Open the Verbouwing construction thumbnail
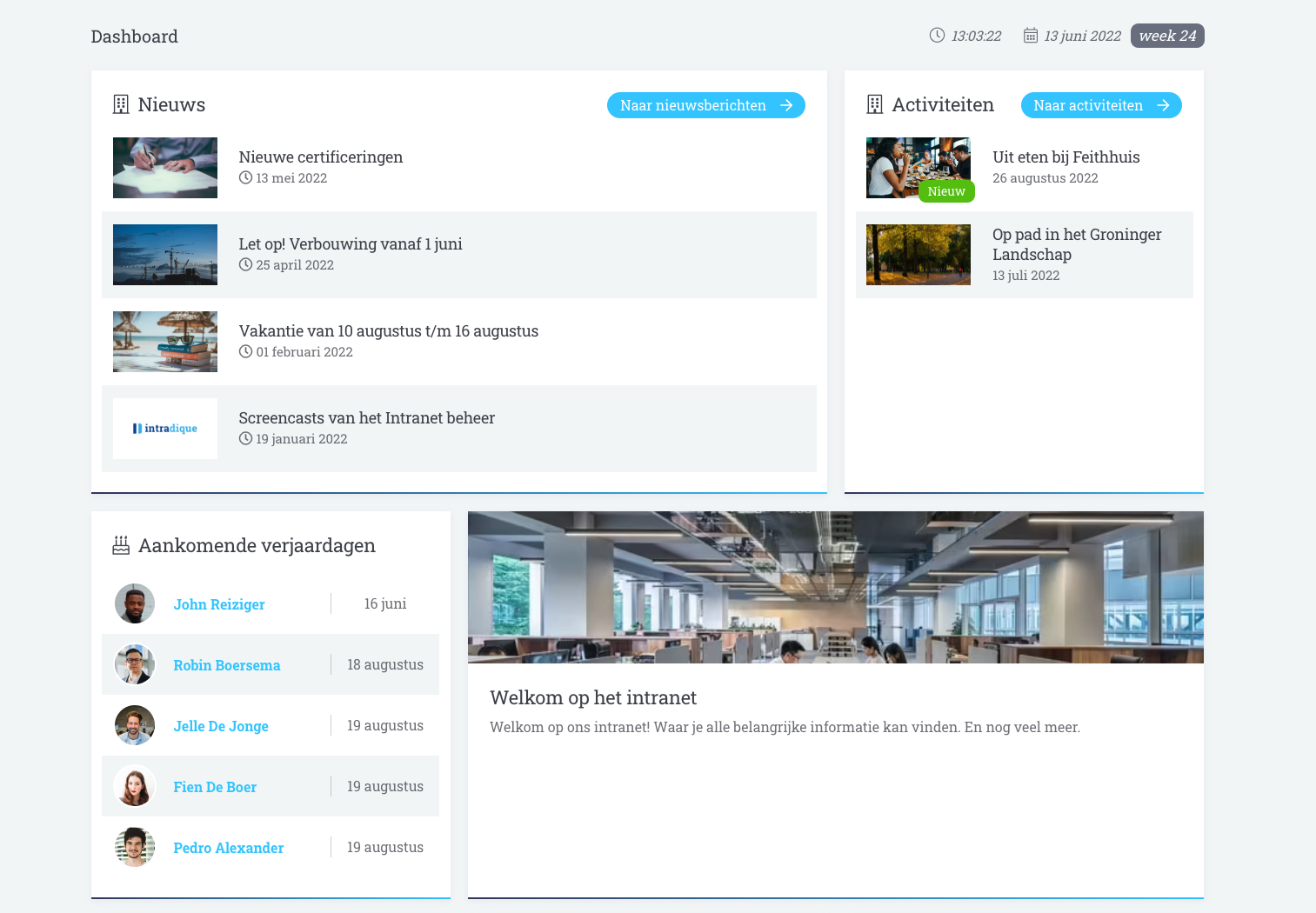 point(165,255)
